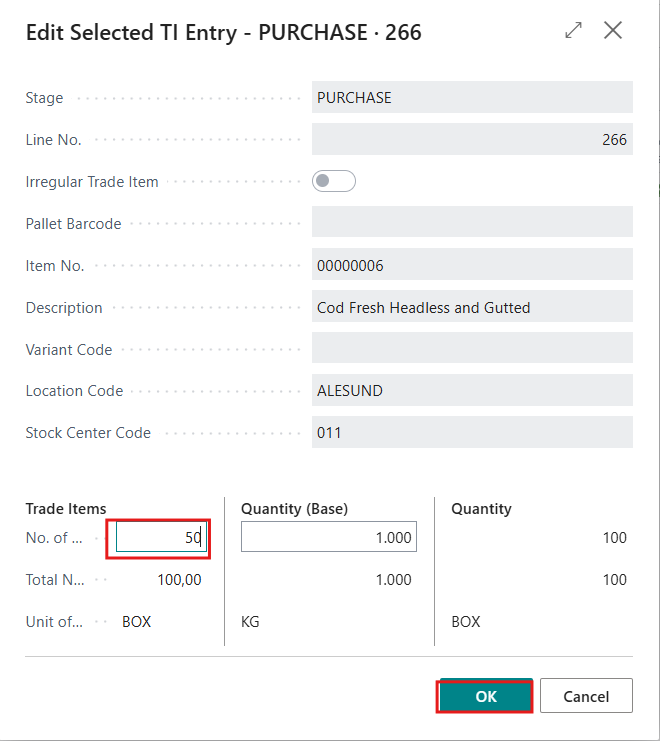Focus the No. of trade items field

click(x=161, y=537)
